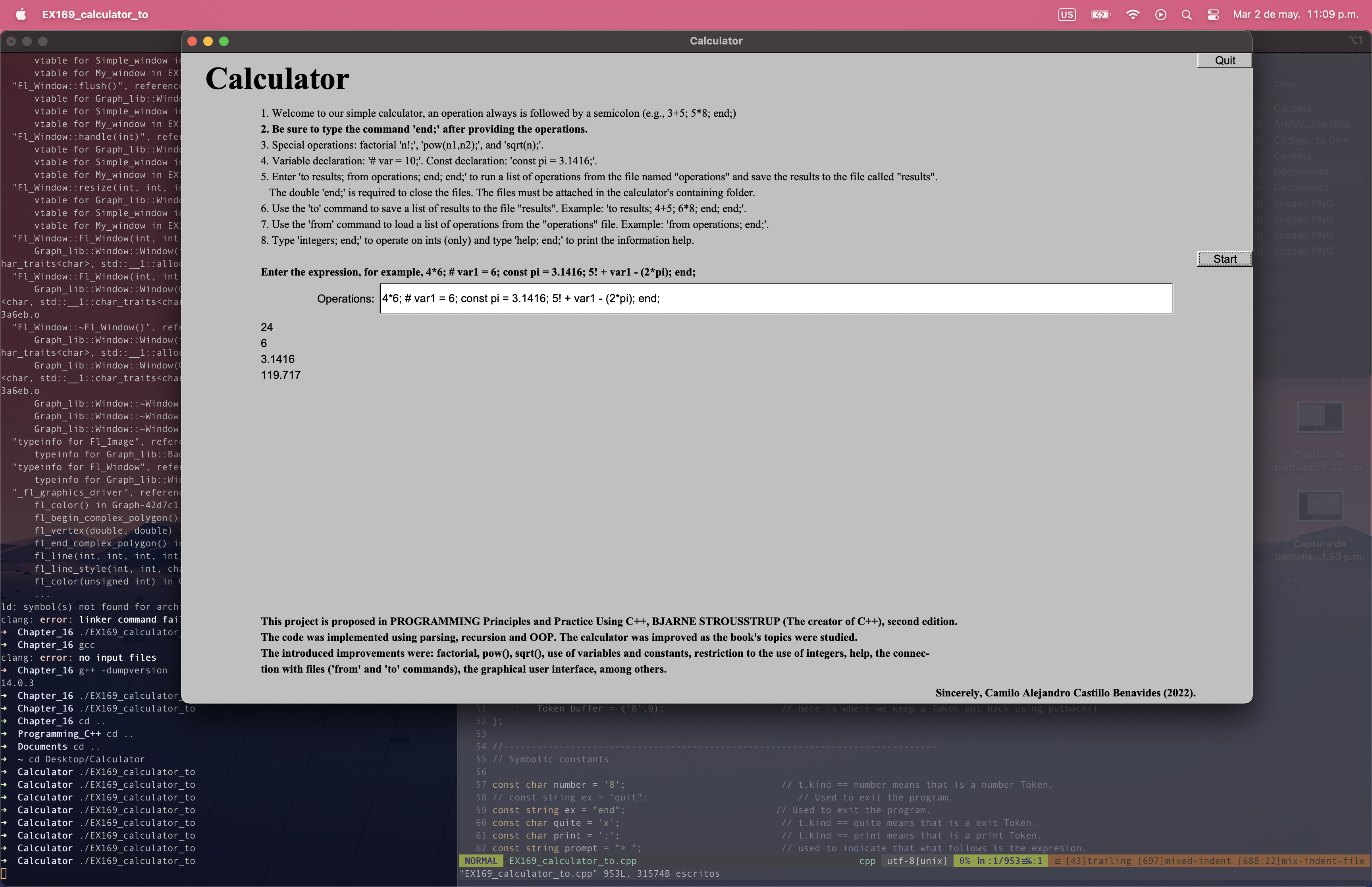The image size is (1372, 887).
Task: Click the NORMAL mode indicator in vim statusline
Action: [481, 860]
